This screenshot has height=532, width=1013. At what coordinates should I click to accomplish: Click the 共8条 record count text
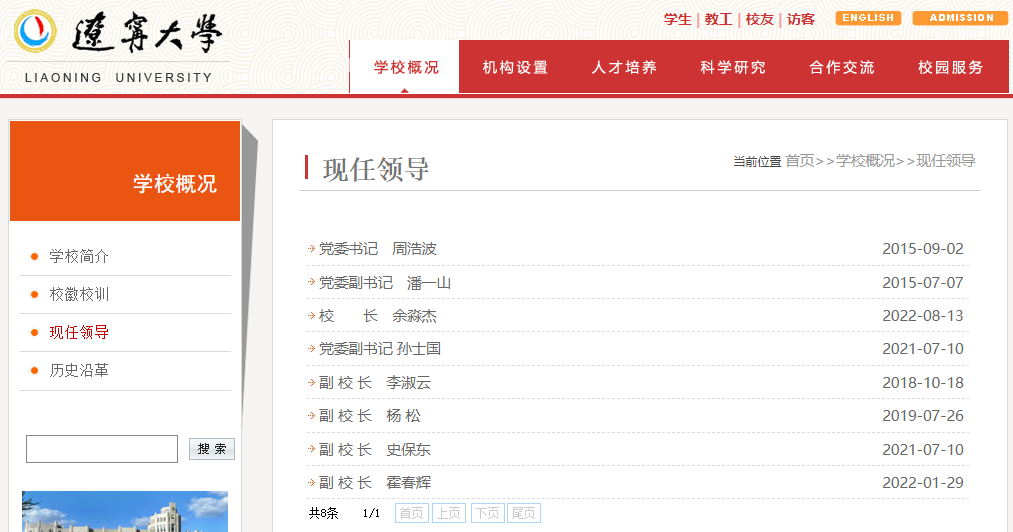pyautogui.click(x=323, y=513)
